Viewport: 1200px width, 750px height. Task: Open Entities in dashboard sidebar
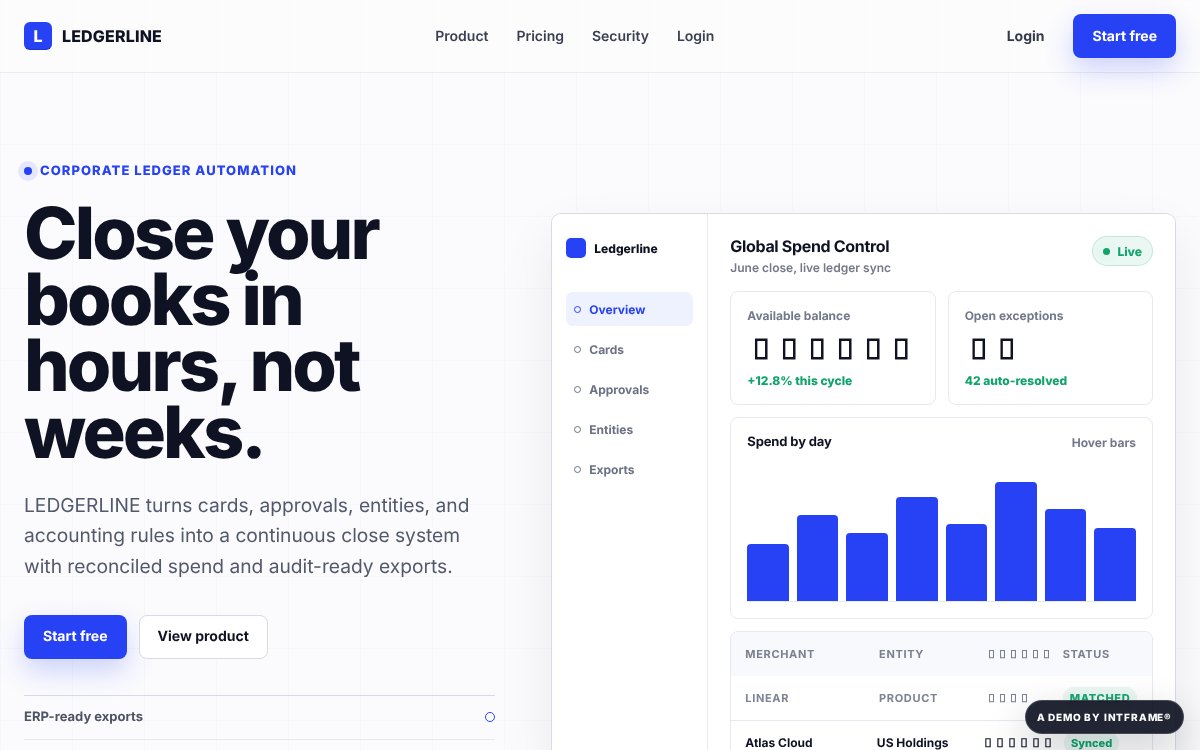(x=629, y=429)
